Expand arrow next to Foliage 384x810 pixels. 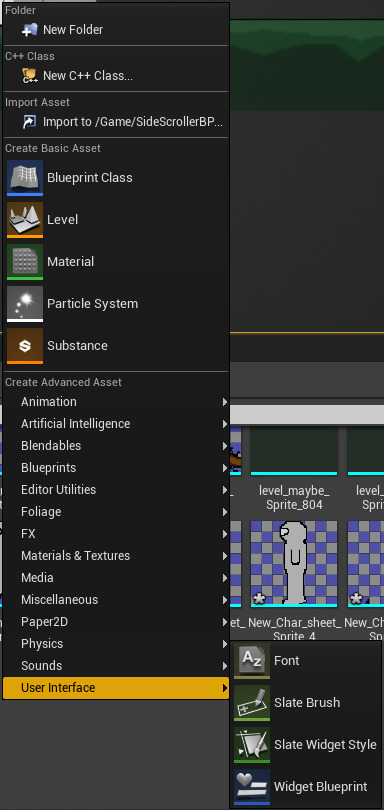(225, 512)
